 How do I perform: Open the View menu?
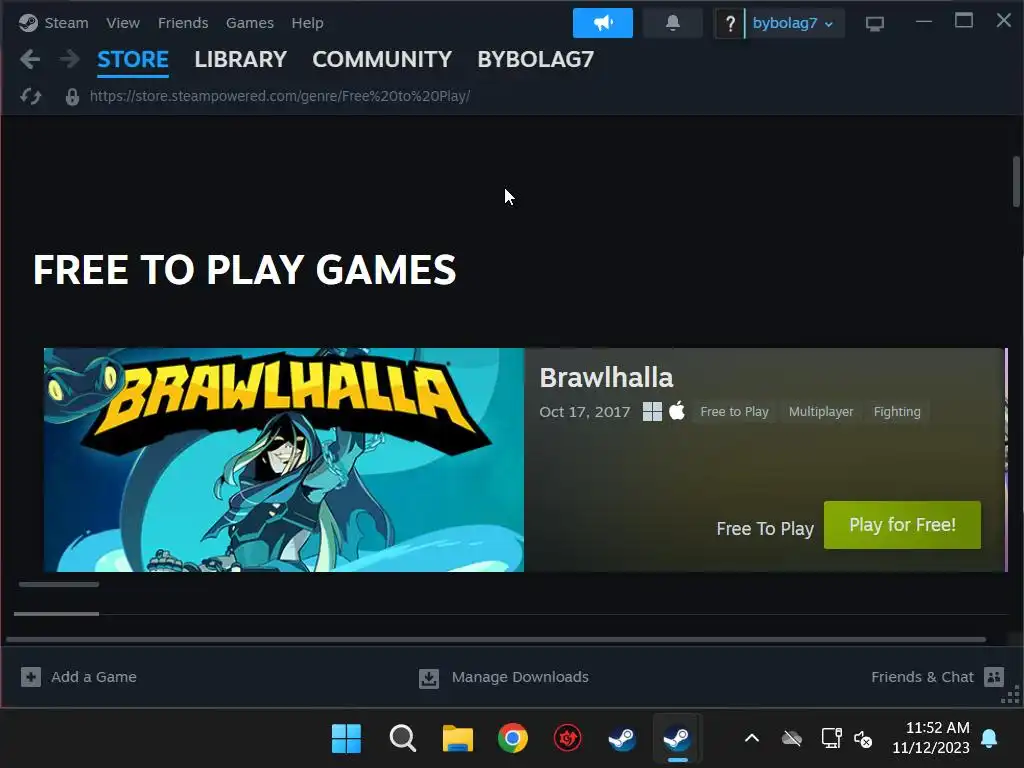(123, 23)
